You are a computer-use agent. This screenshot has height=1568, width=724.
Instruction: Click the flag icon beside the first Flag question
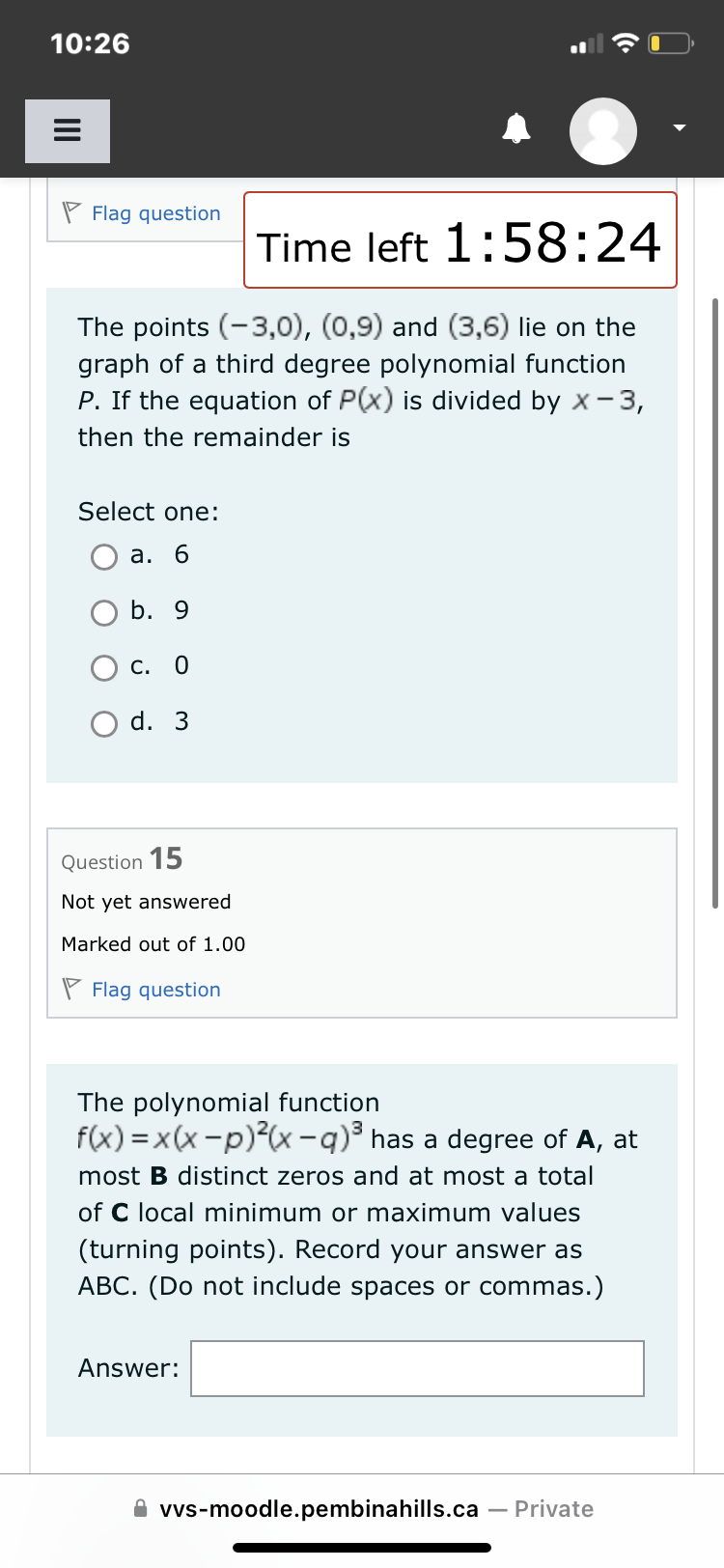[x=70, y=211]
